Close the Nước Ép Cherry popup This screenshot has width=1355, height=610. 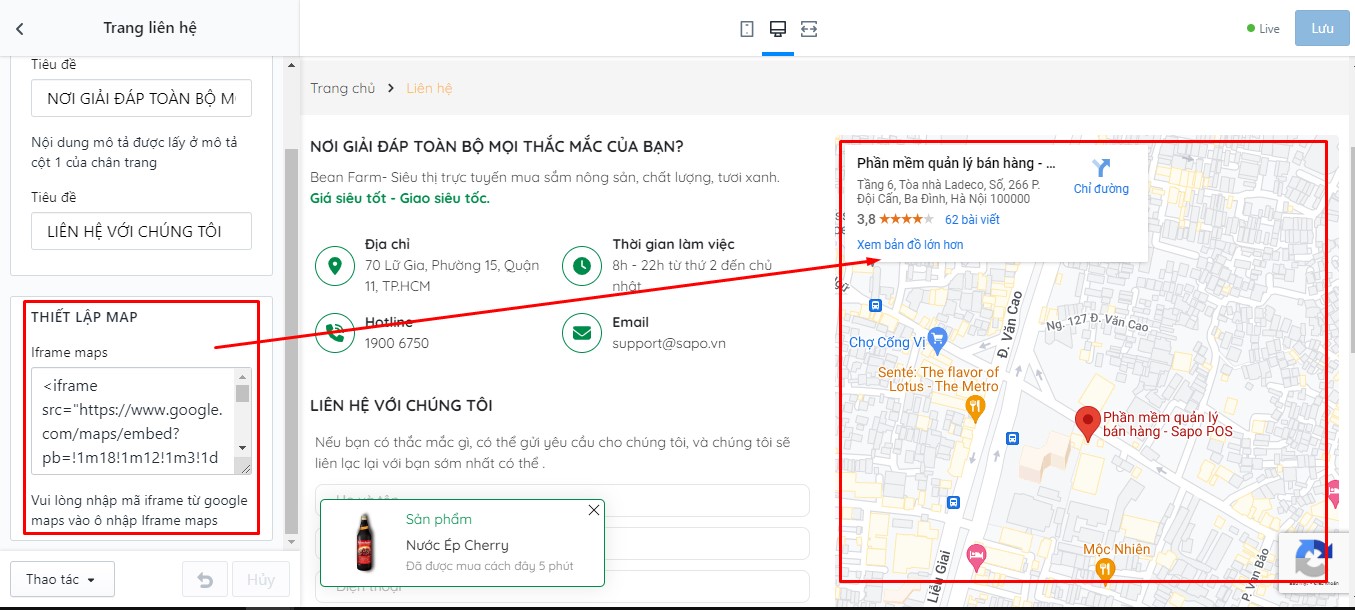(x=594, y=510)
